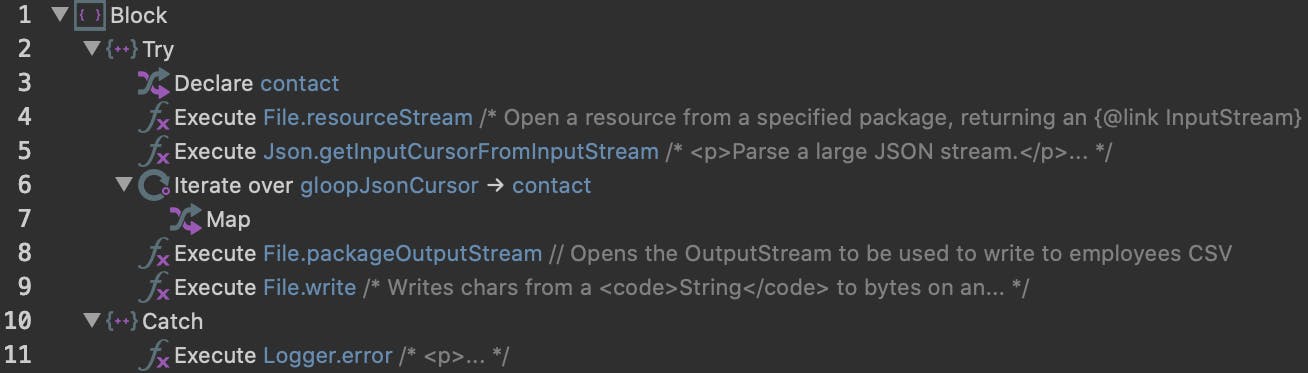Select line number 7 in gutter
1308x373 pixels.
tap(25, 219)
